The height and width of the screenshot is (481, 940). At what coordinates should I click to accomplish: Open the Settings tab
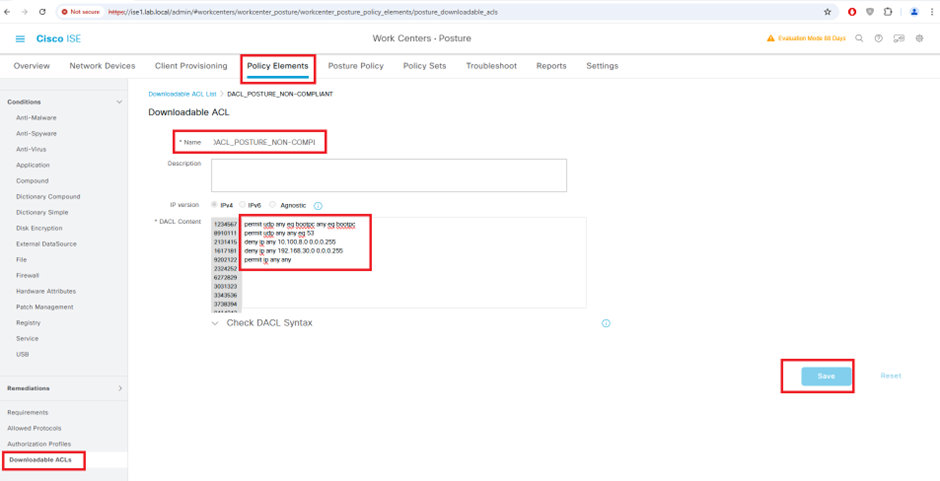(x=602, y=66)
